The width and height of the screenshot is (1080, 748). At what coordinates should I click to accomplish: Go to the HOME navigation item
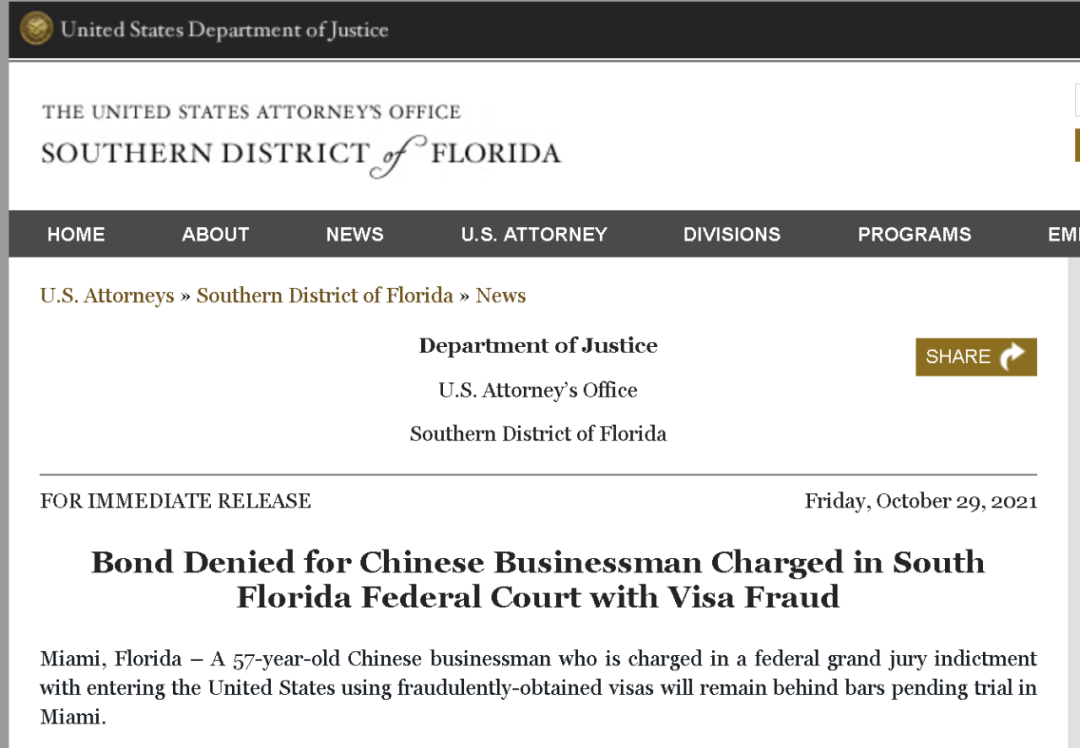pyautogui.click(x=76, y=234)
